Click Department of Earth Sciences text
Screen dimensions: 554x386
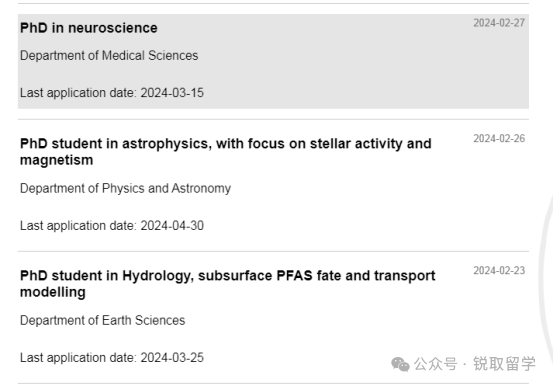(x=102, y=320)
